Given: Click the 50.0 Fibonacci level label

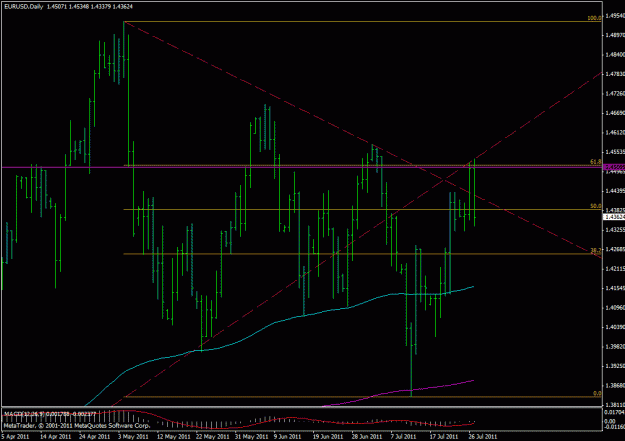Looking at the screenshot, I should [596, 206].
